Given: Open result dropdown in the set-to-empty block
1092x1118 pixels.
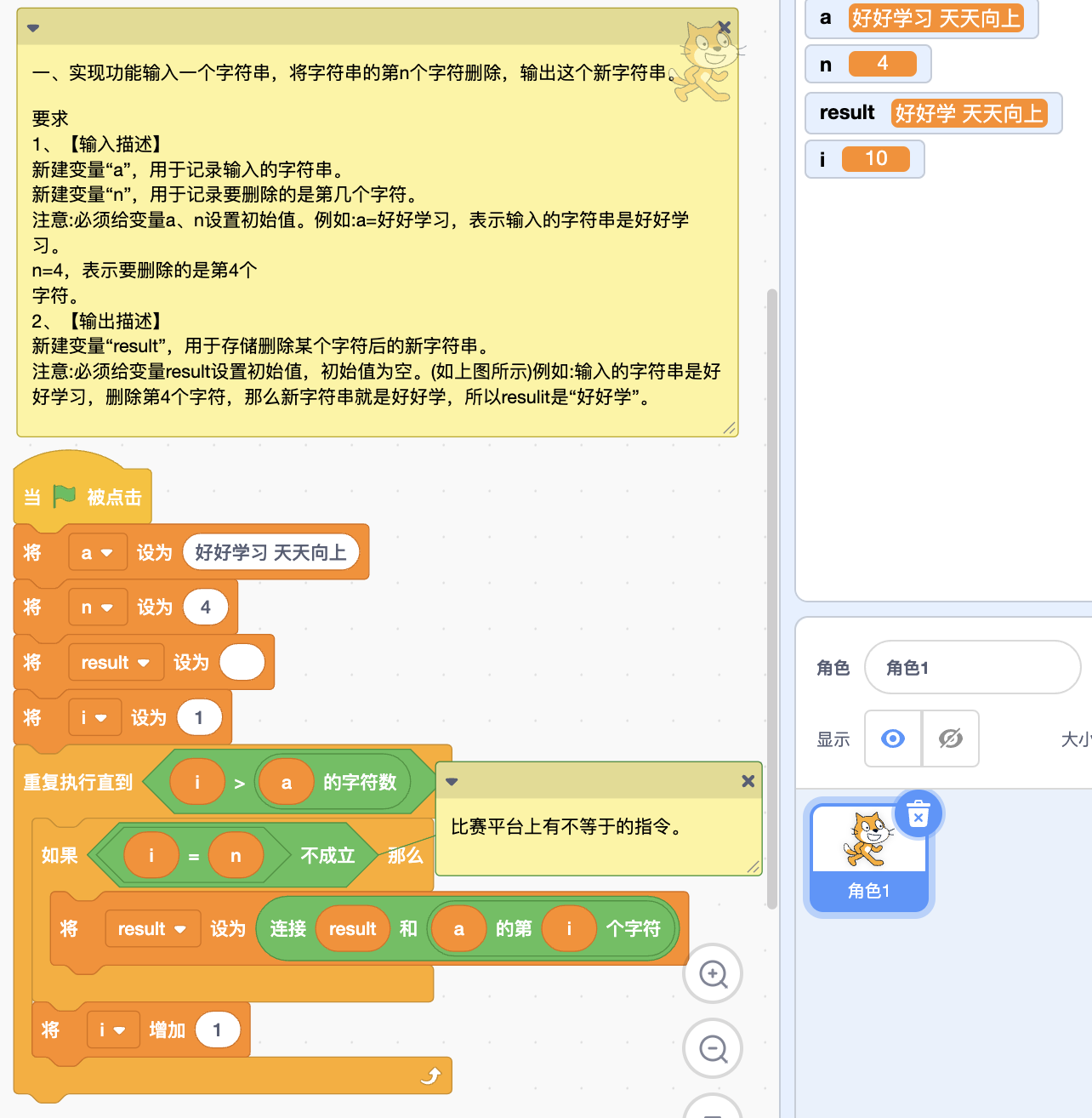Looking at the screenshot, I should [x=116, y=663].
